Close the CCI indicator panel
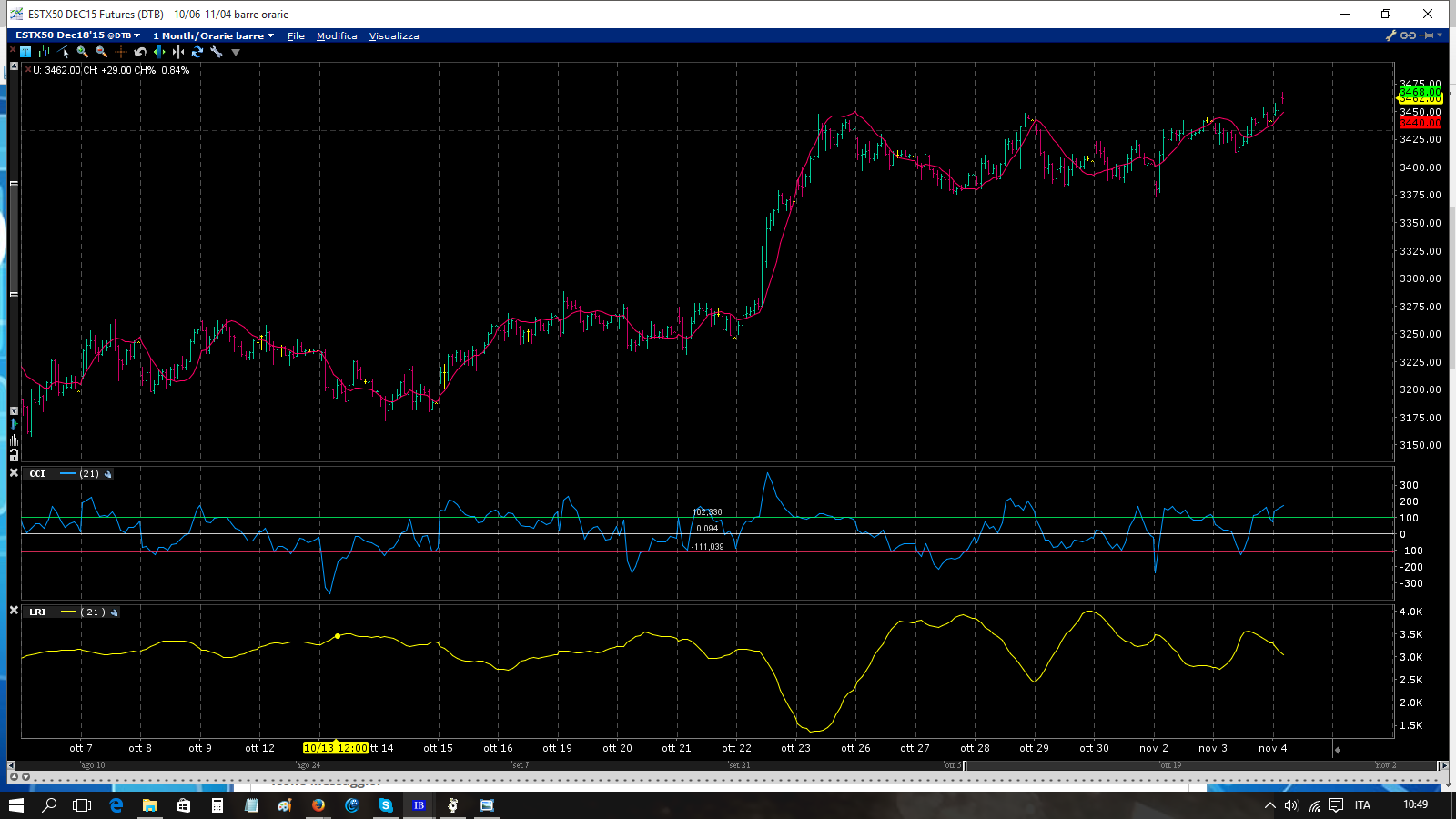1456x819 pixels. [14, 473]
